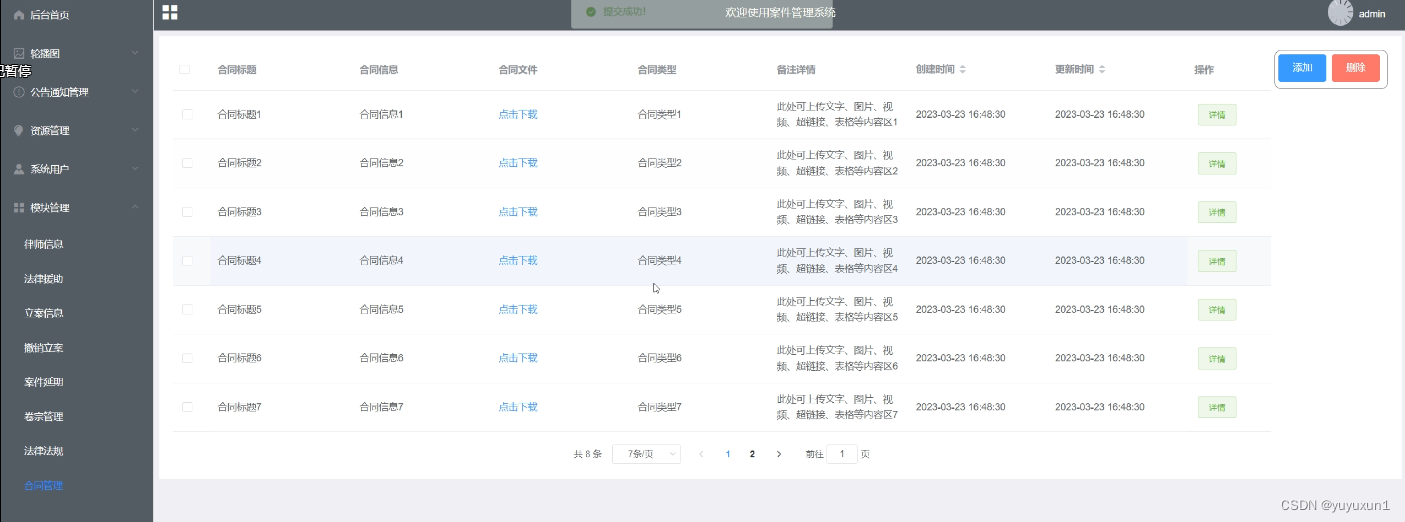Click admin username in header
The width and height of the screenshot is (1405, 522).
coord(1372,14)
